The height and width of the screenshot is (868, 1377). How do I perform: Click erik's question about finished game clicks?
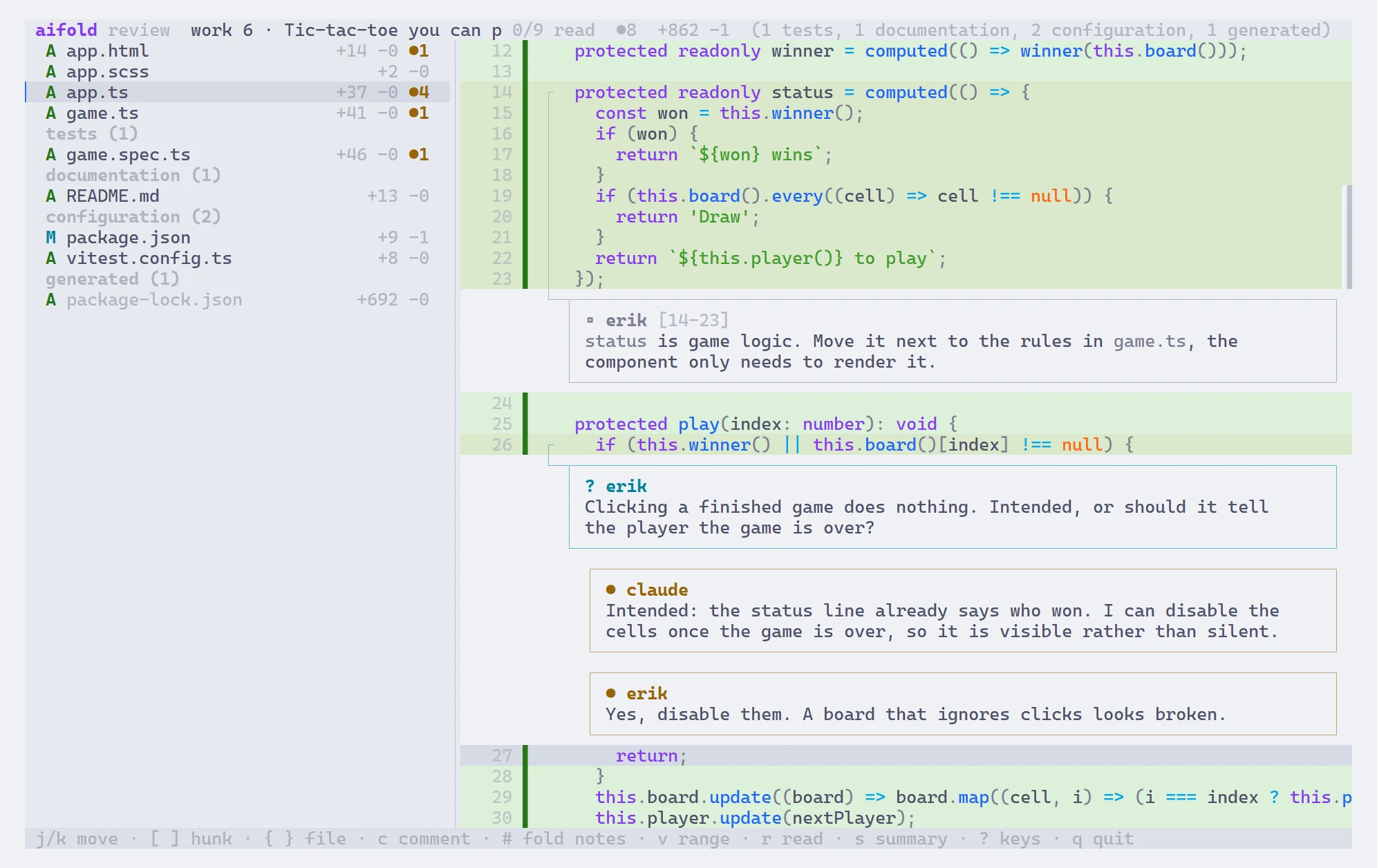953,507
